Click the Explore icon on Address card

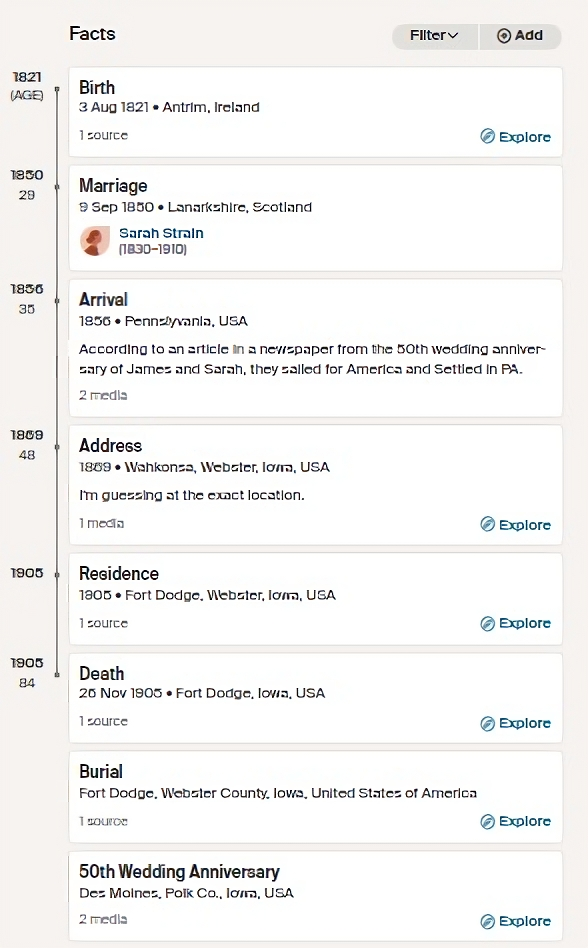point(487,524)
